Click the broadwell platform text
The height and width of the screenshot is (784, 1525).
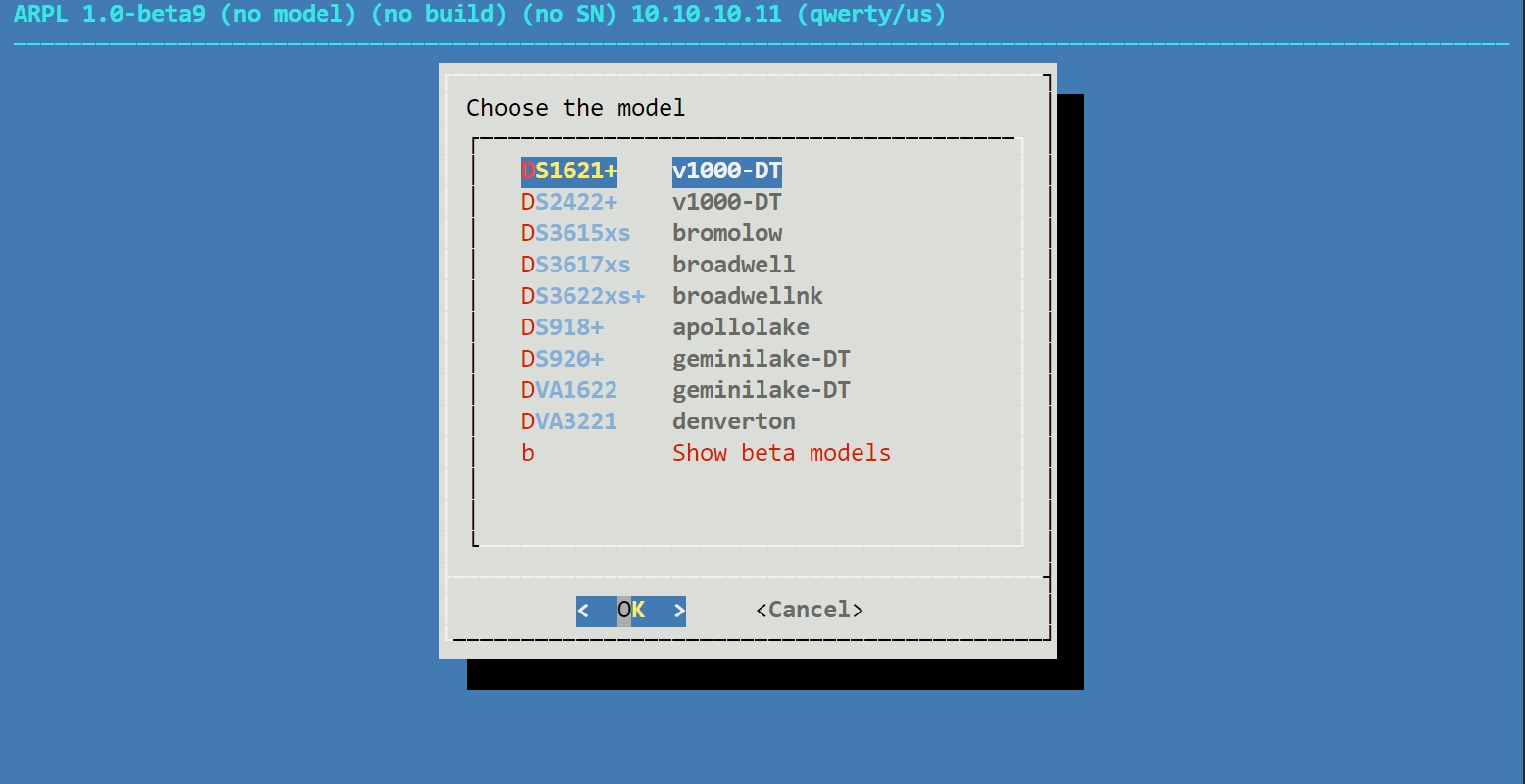[x=734, y=265]
